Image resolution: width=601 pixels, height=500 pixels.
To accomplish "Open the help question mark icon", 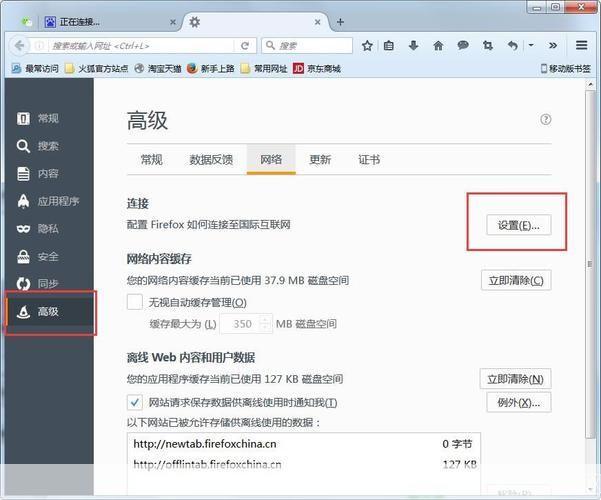I will point(546,119).
